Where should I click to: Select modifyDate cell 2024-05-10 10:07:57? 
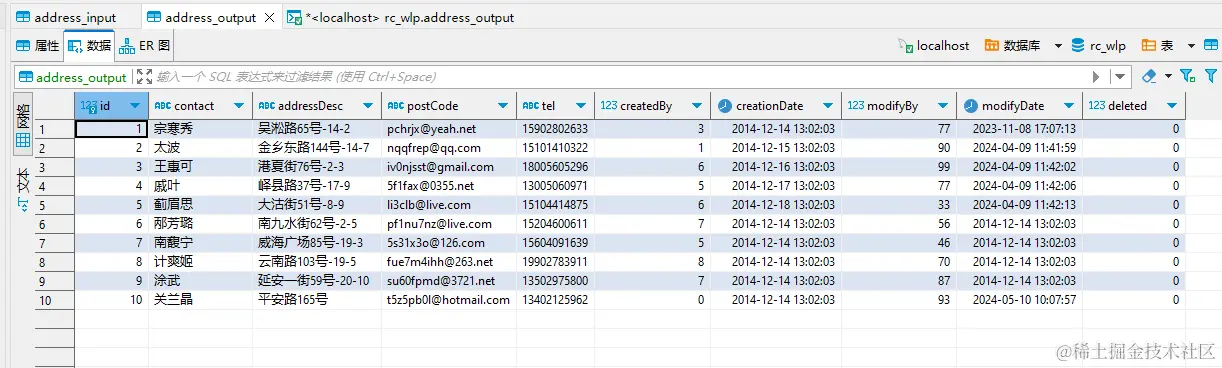pyautogui.click(x=1019, y=300)
